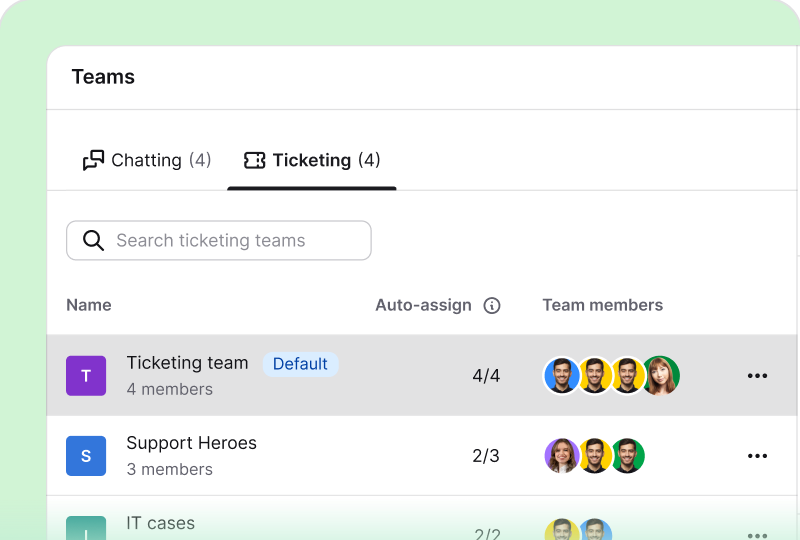Open the Ticketing team row name
The width and height of the screenshot is (800, 540).
[187, 363]
